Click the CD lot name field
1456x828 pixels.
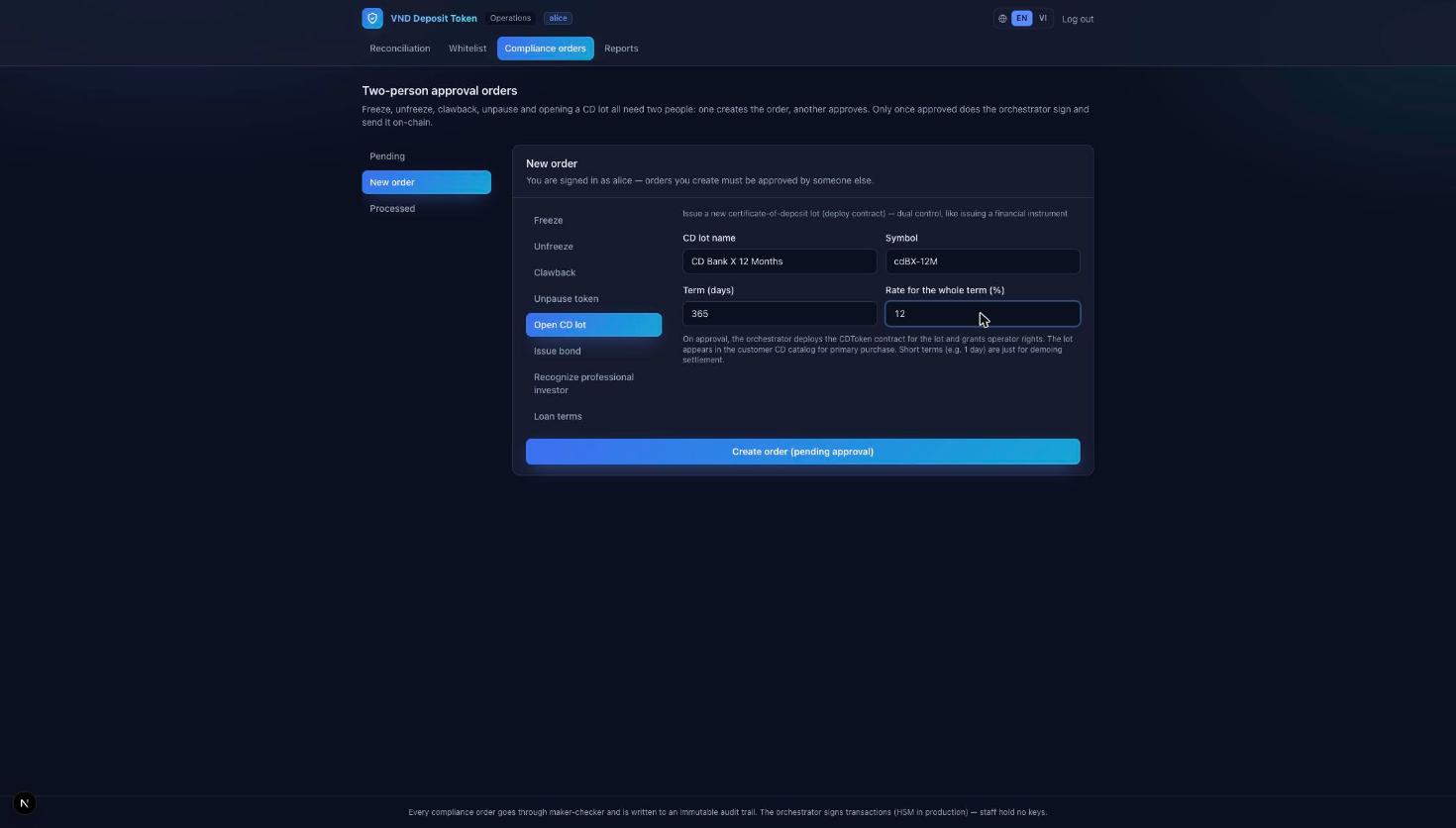coord(780,261)
